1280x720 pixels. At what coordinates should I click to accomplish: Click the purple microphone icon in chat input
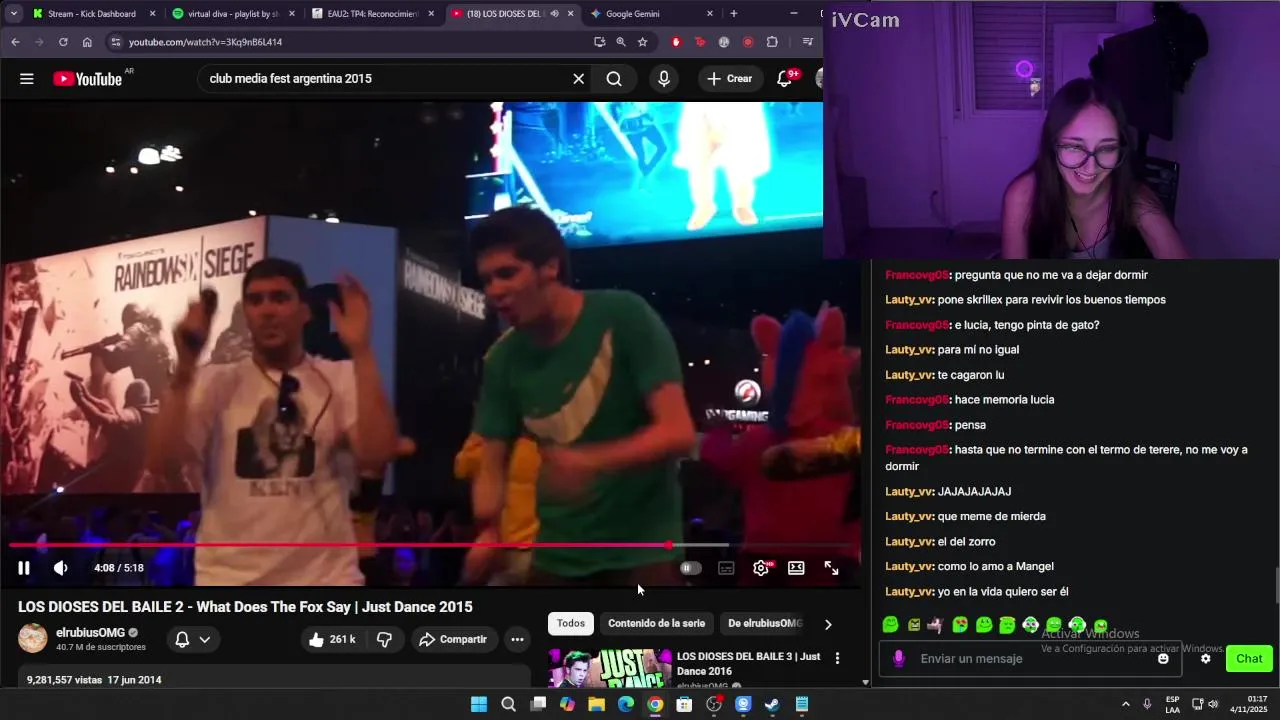click(x=899, y=659)
